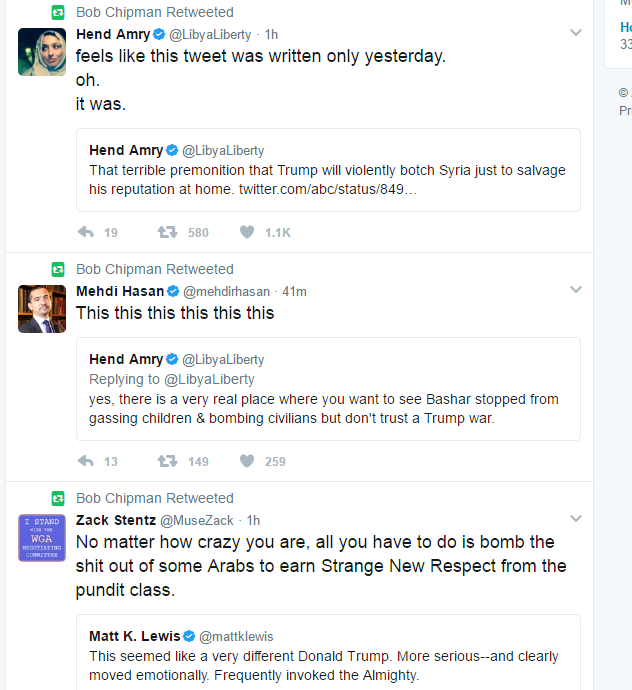Click the green retweet icon above Zack Stentz's tweet

tap(58, 499)
